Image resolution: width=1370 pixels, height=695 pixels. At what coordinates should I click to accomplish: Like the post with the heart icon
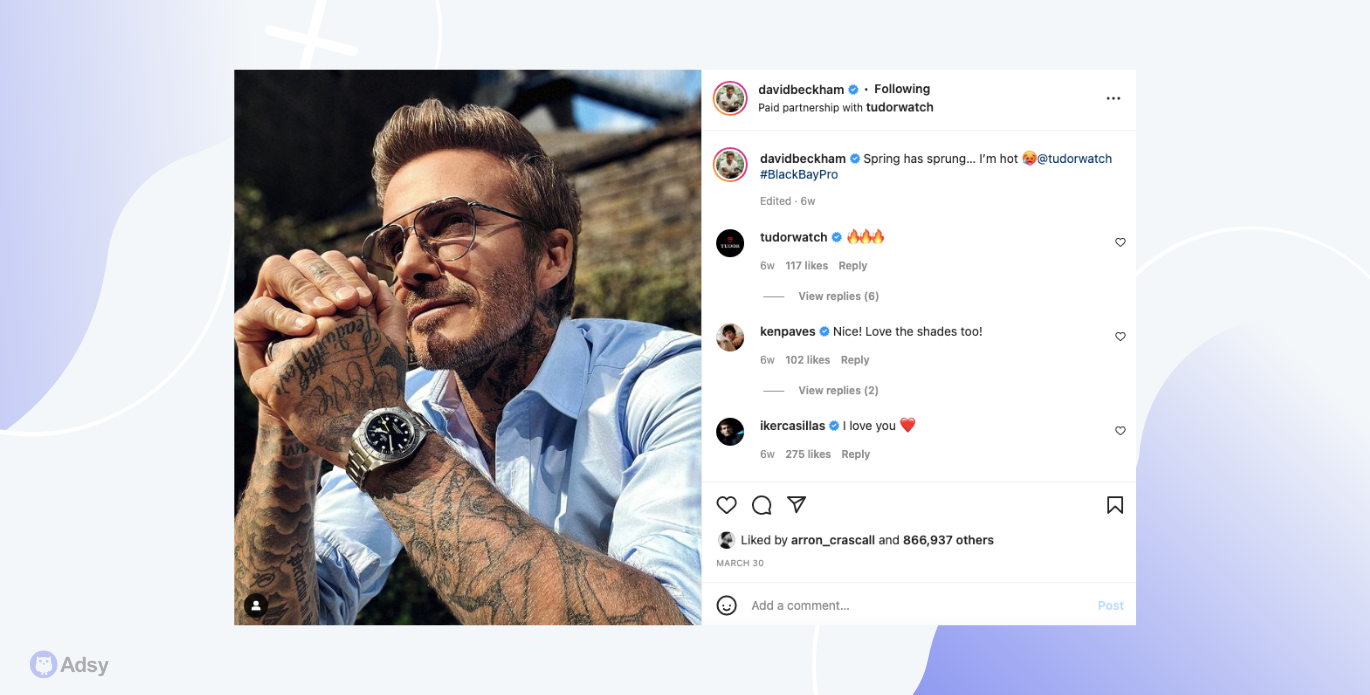(727, 505)
